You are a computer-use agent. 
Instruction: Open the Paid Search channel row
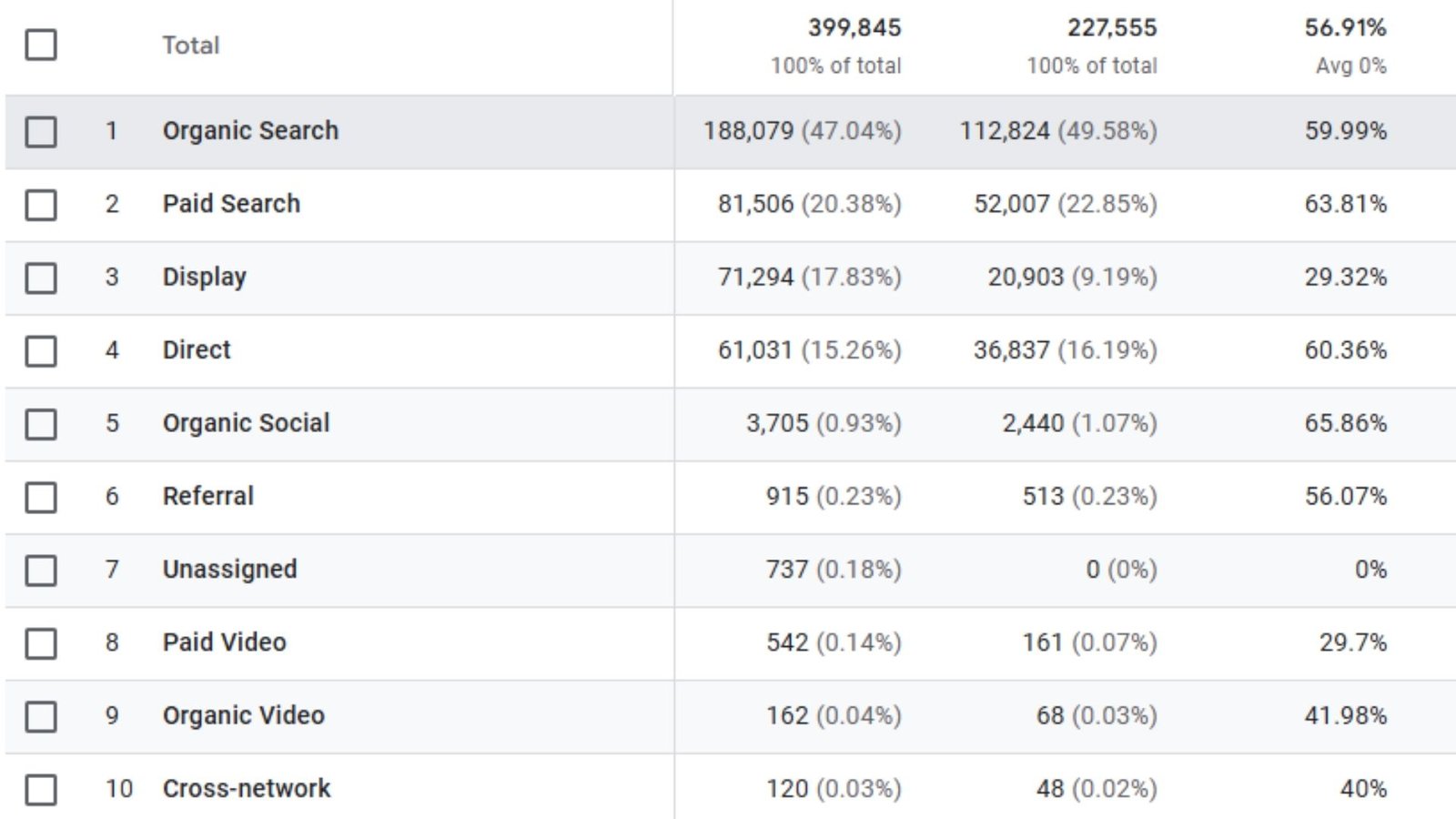231,204
